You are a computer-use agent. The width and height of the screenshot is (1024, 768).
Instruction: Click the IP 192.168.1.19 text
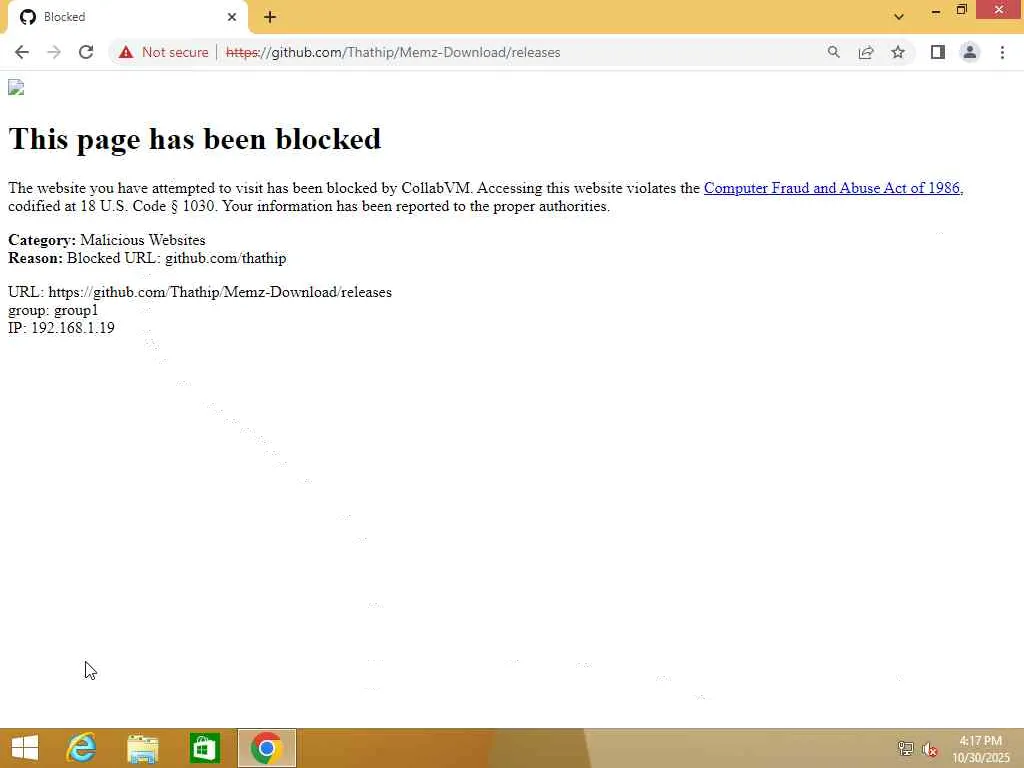point(61,328)
